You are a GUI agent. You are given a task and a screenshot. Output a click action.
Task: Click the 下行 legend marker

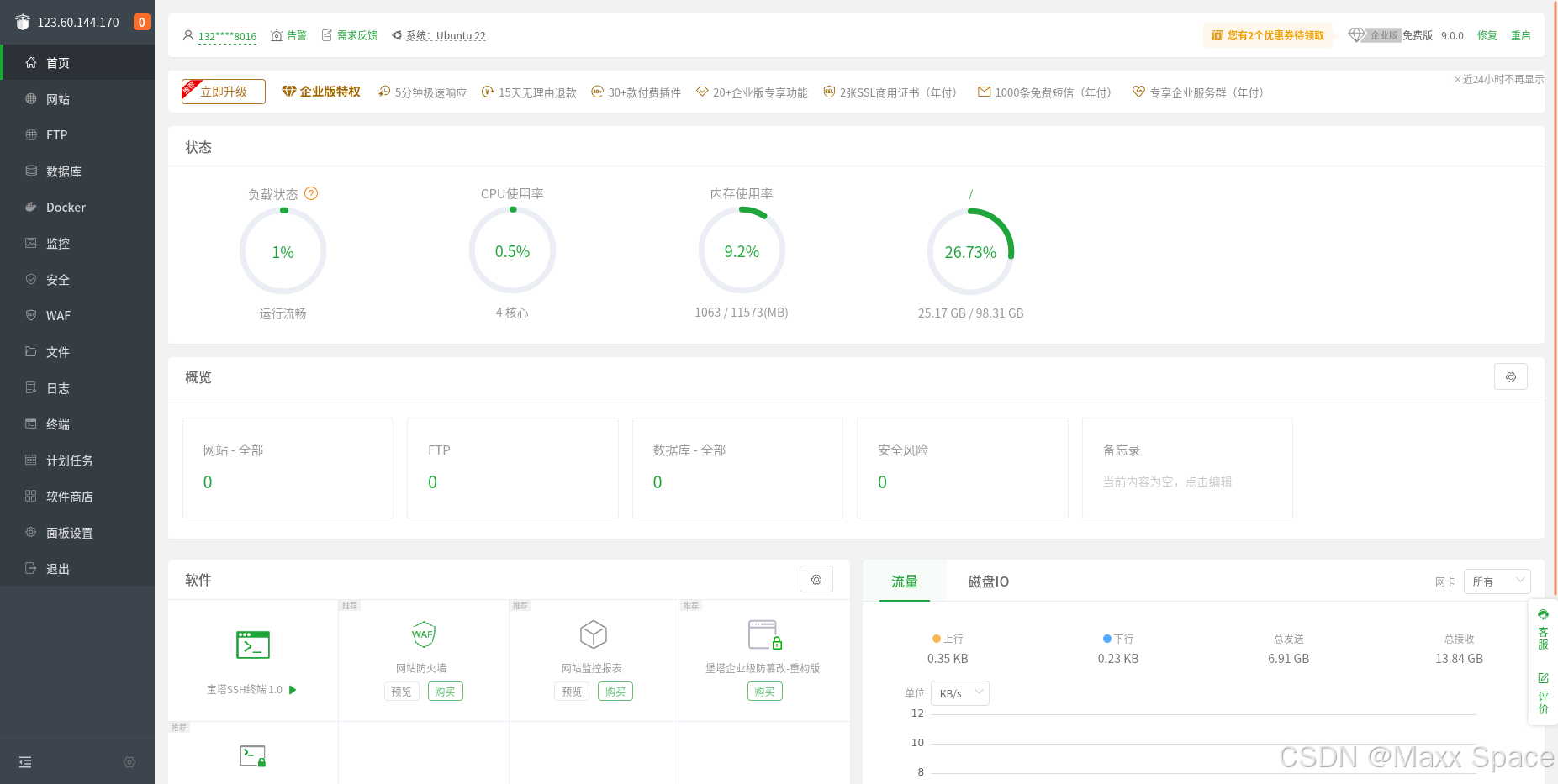(x=1107, y=639)
